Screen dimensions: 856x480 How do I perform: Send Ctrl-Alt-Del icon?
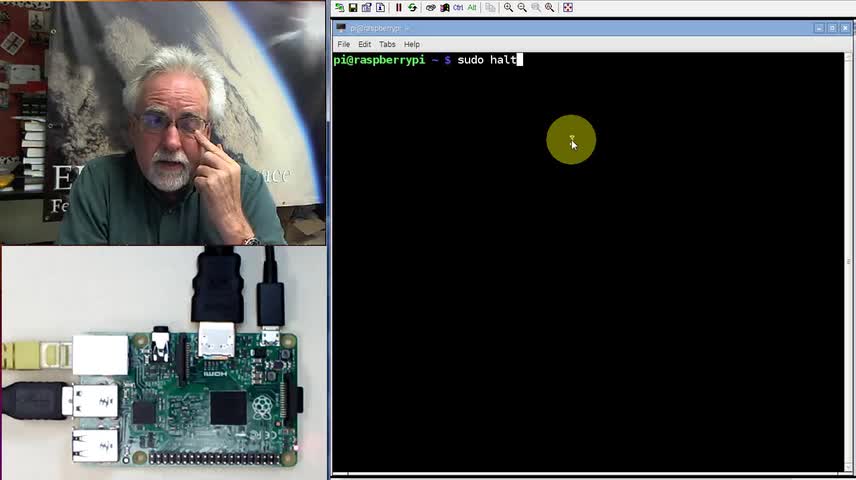point(431,8)
